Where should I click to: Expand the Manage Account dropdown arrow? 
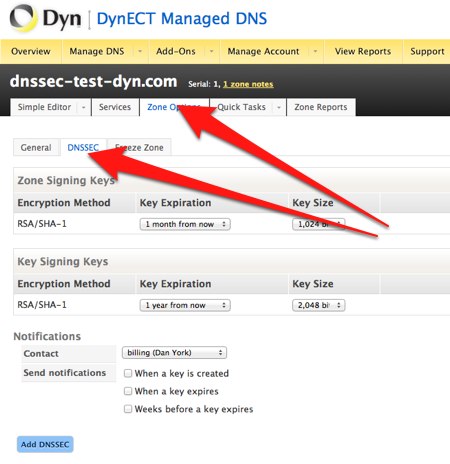[315, 51]
